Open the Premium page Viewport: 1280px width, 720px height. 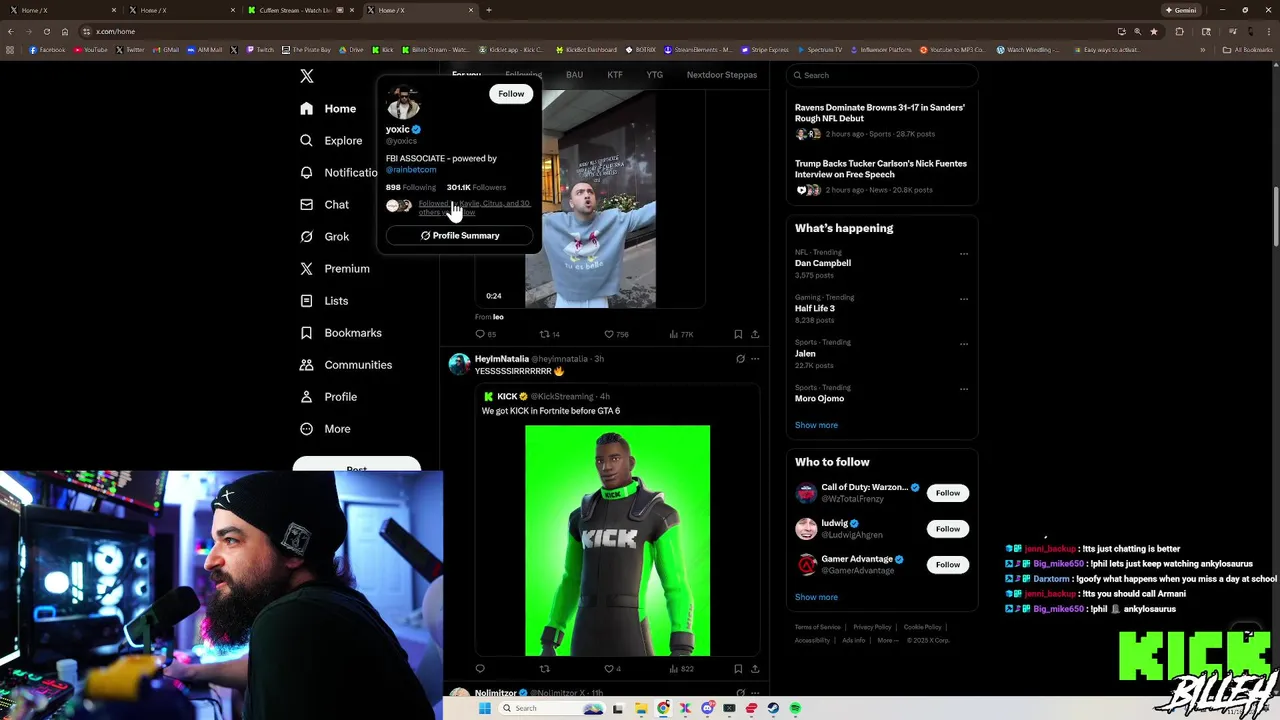point(335,268)
